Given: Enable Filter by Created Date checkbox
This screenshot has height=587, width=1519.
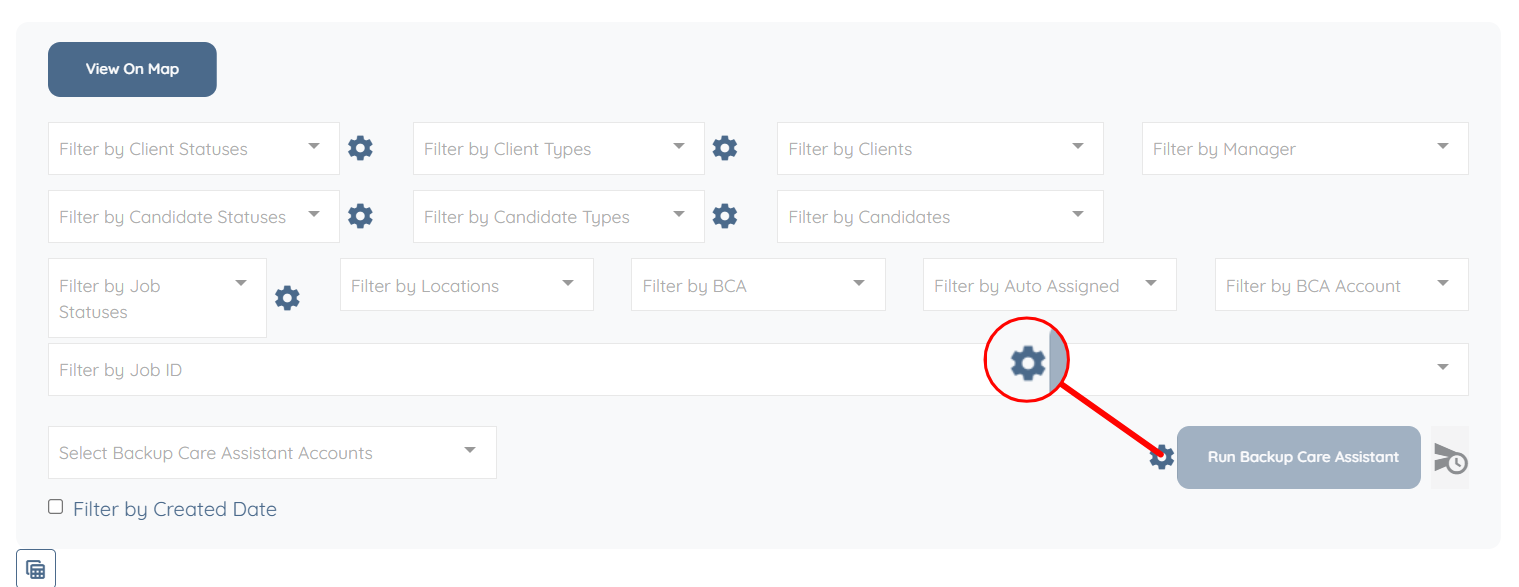Looking at the screenshot, I should pos(56,507).
